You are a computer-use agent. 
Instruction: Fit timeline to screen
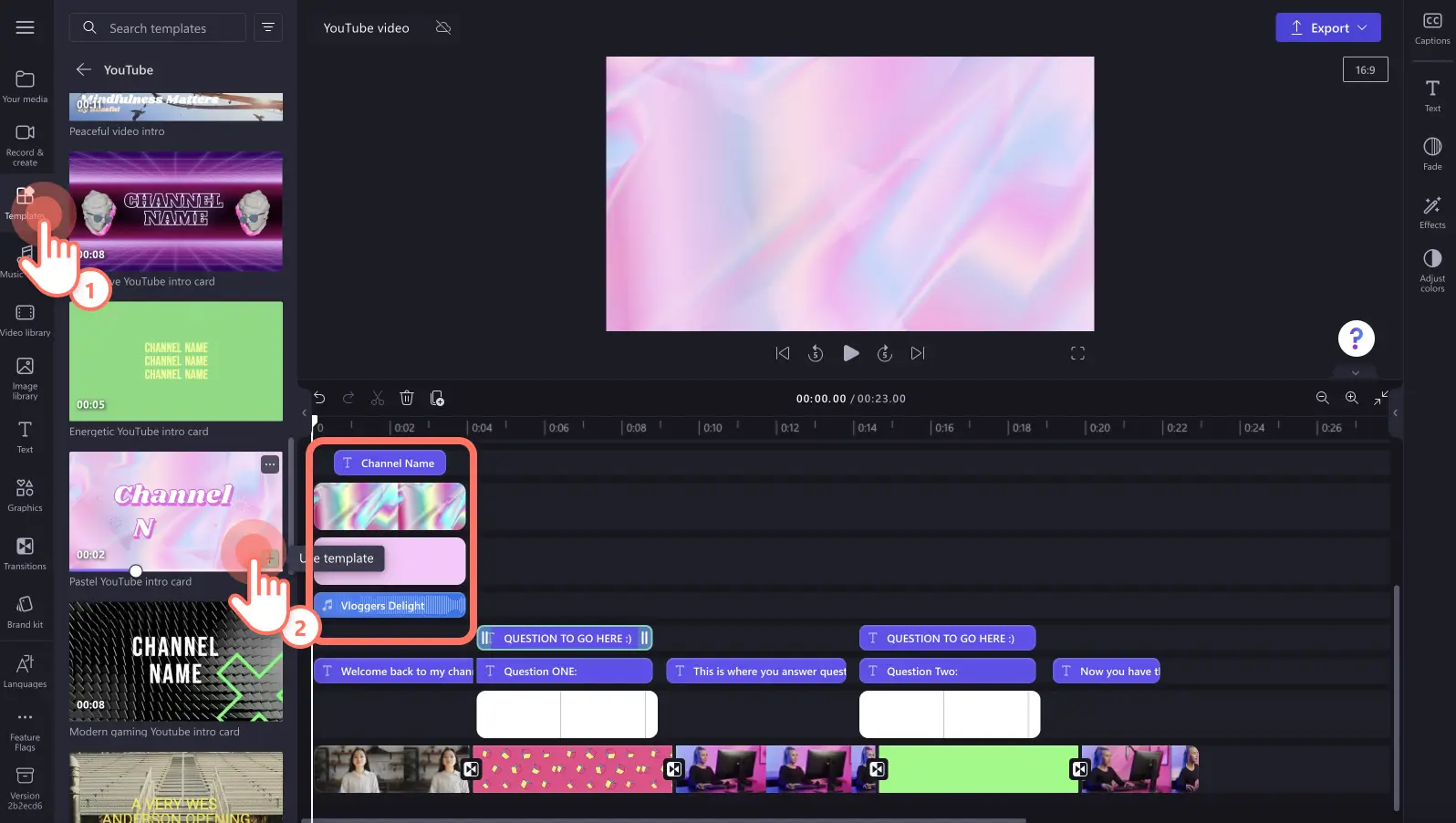click(x=1381, y=397)
